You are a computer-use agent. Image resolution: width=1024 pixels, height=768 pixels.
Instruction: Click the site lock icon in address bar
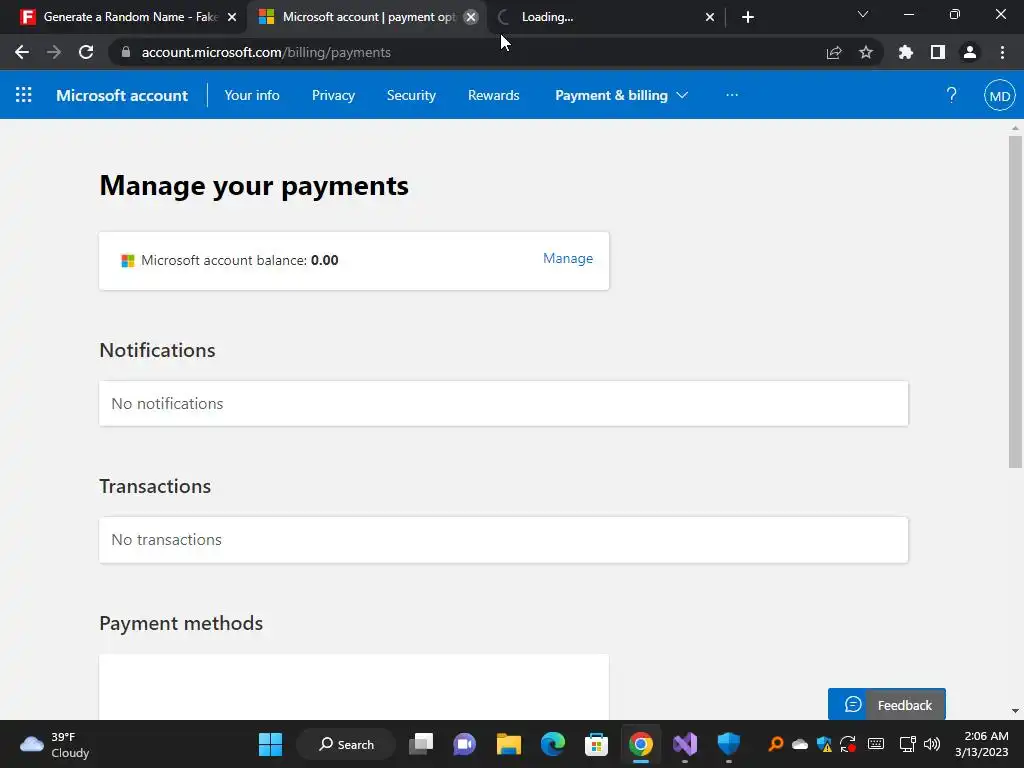tap(126, 52)
